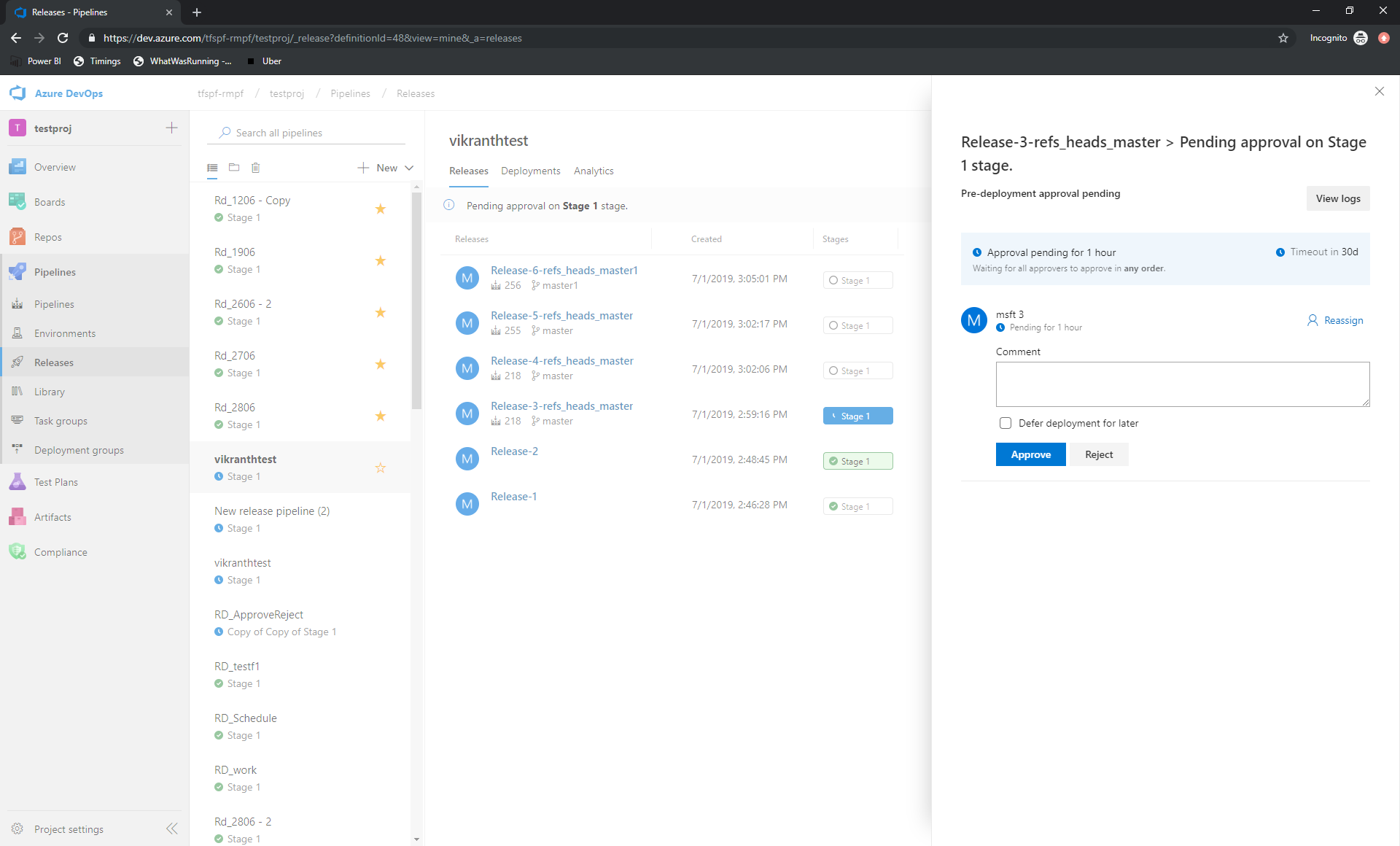The height and width of the screenshot is (846, 1400).
Task: Click the Task groups icon in left sidebar
Action: click(17, 420)
